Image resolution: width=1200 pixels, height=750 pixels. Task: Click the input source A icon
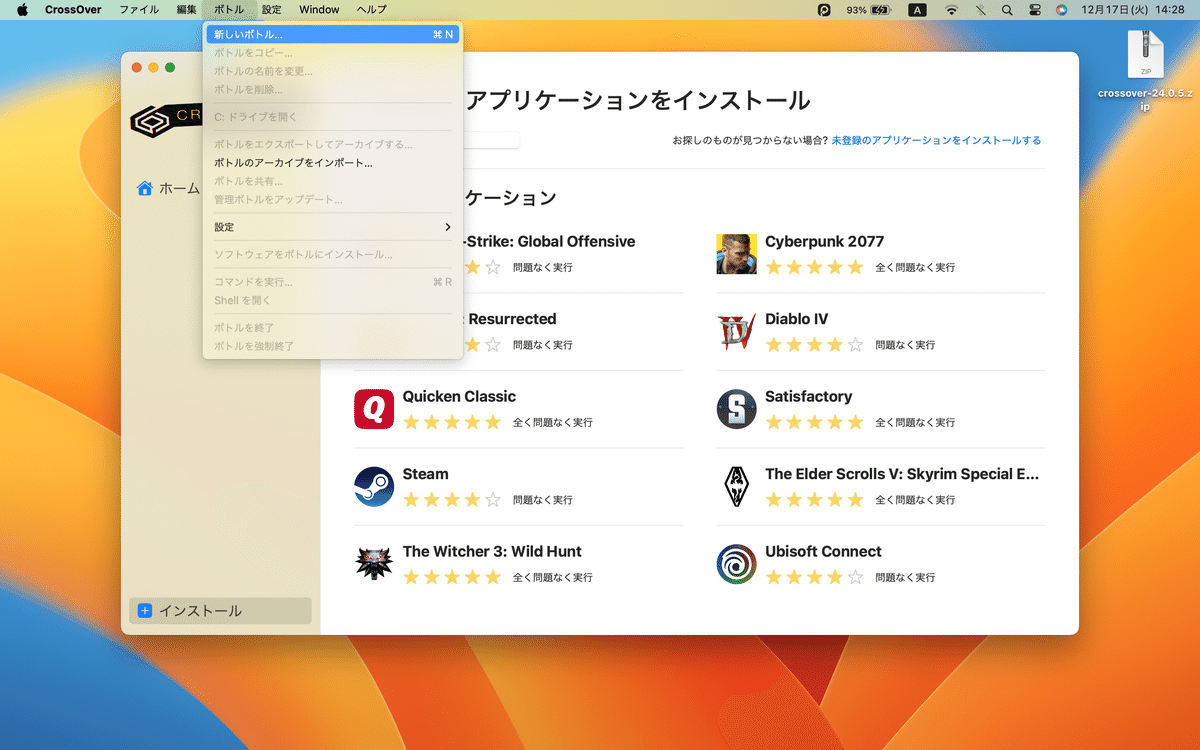click(917, 10)
